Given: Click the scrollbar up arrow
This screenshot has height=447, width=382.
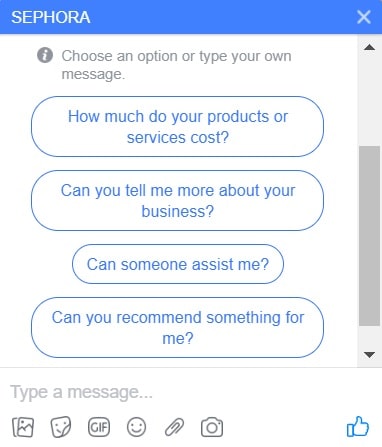Looking at the screenshot, I should click(369, 47).
